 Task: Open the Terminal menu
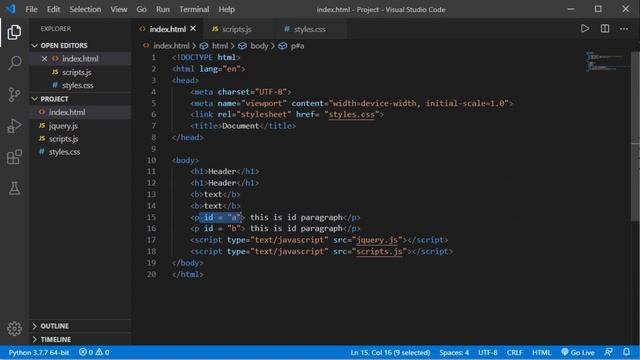pyautogui.click(x=194, y=9)
